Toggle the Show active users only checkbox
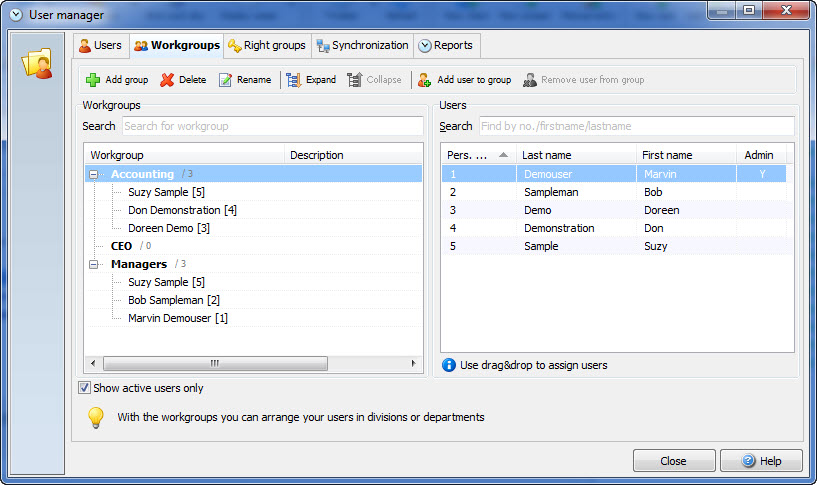 pos(84,388)
